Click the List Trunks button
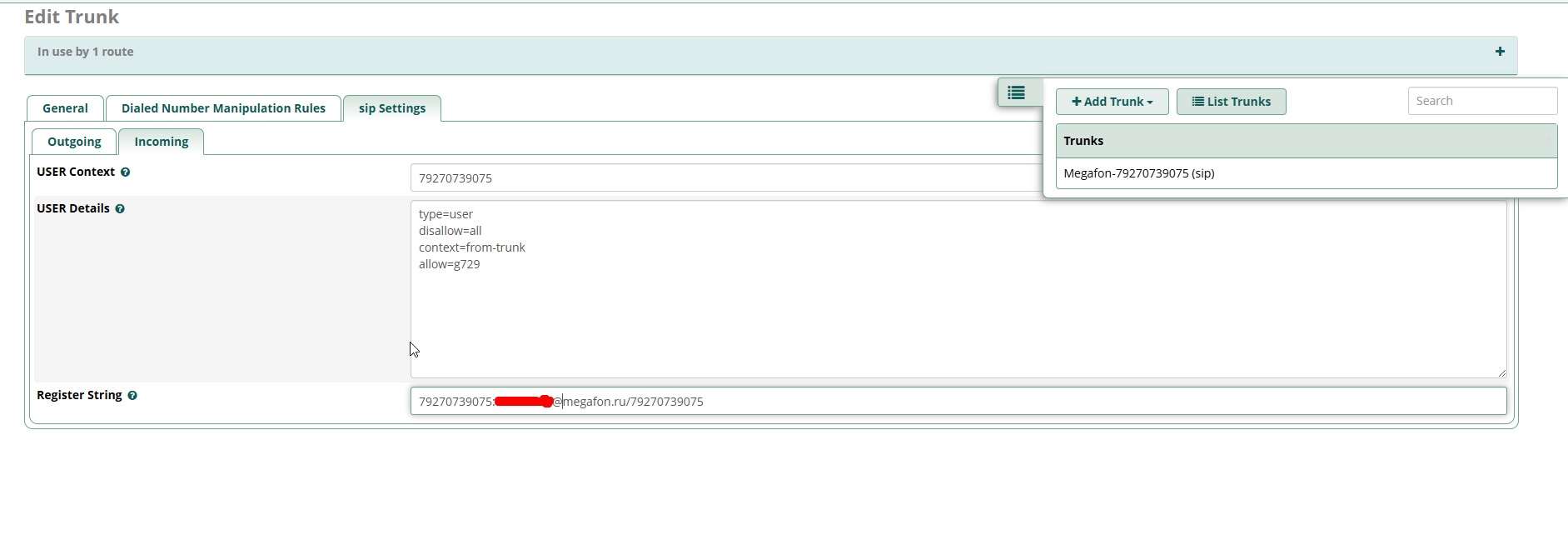The width and height of the screenshot is (1568, 540). 1231,102
